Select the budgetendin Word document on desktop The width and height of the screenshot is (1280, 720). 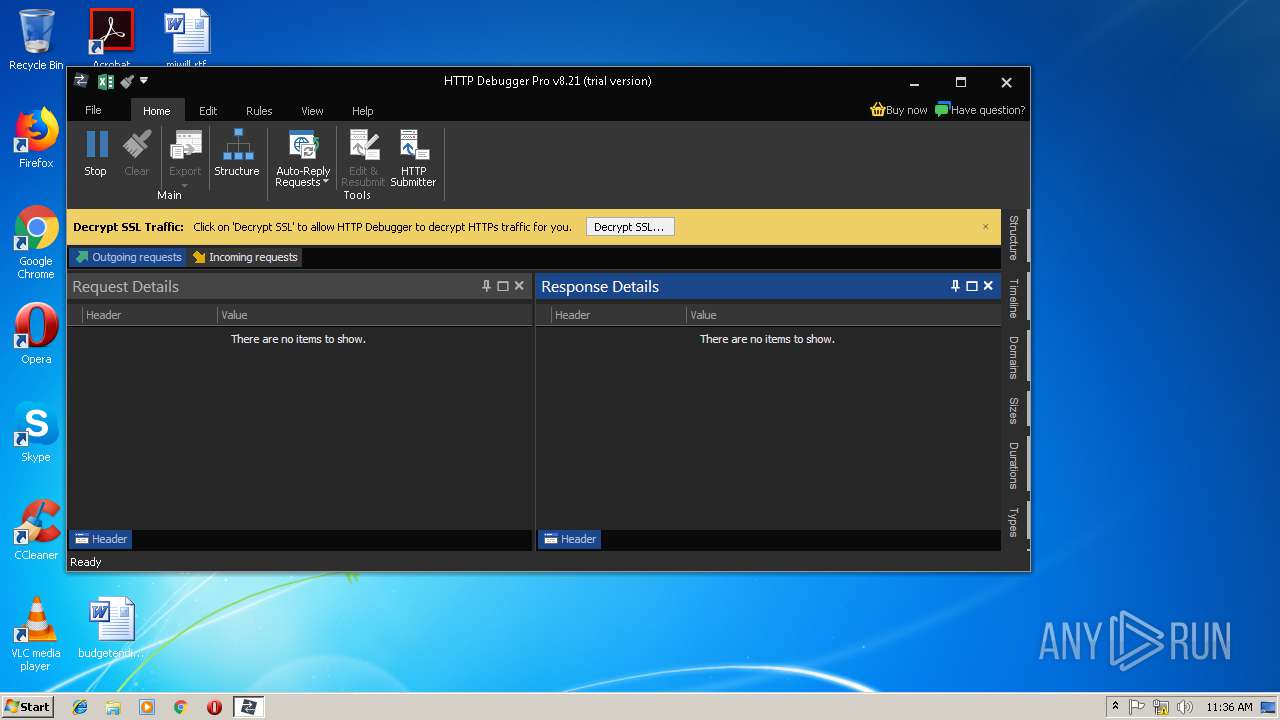point(111,628)
